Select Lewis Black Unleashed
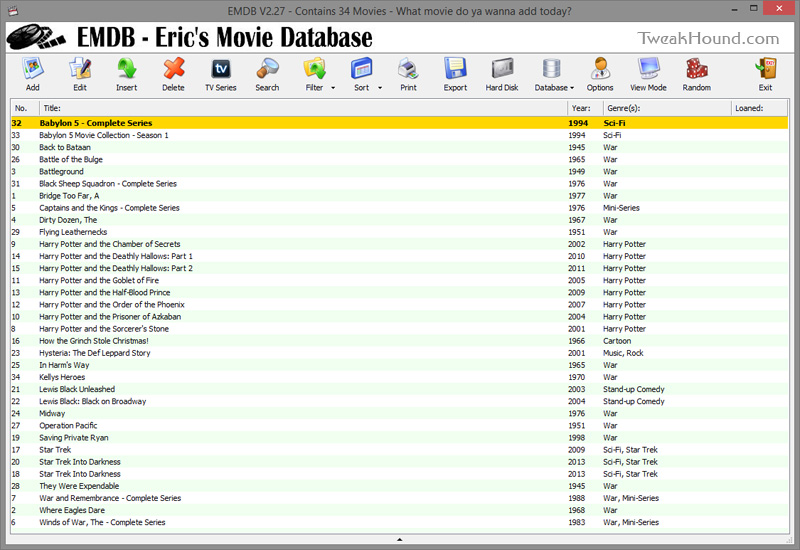This screenshot has width=800, height=550. pos(399,389)
